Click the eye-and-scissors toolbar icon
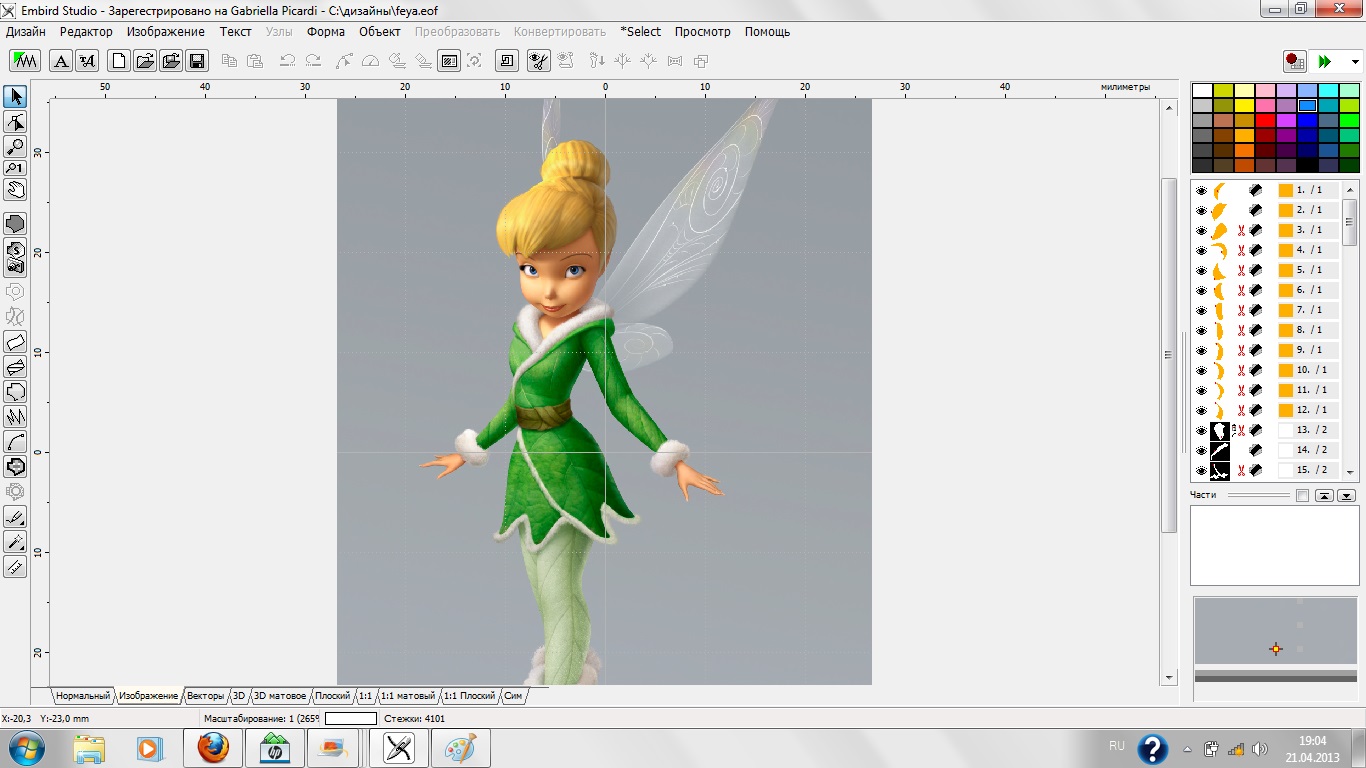The height and width of the screenshot is (768, 1366). [x=539, y=61]
